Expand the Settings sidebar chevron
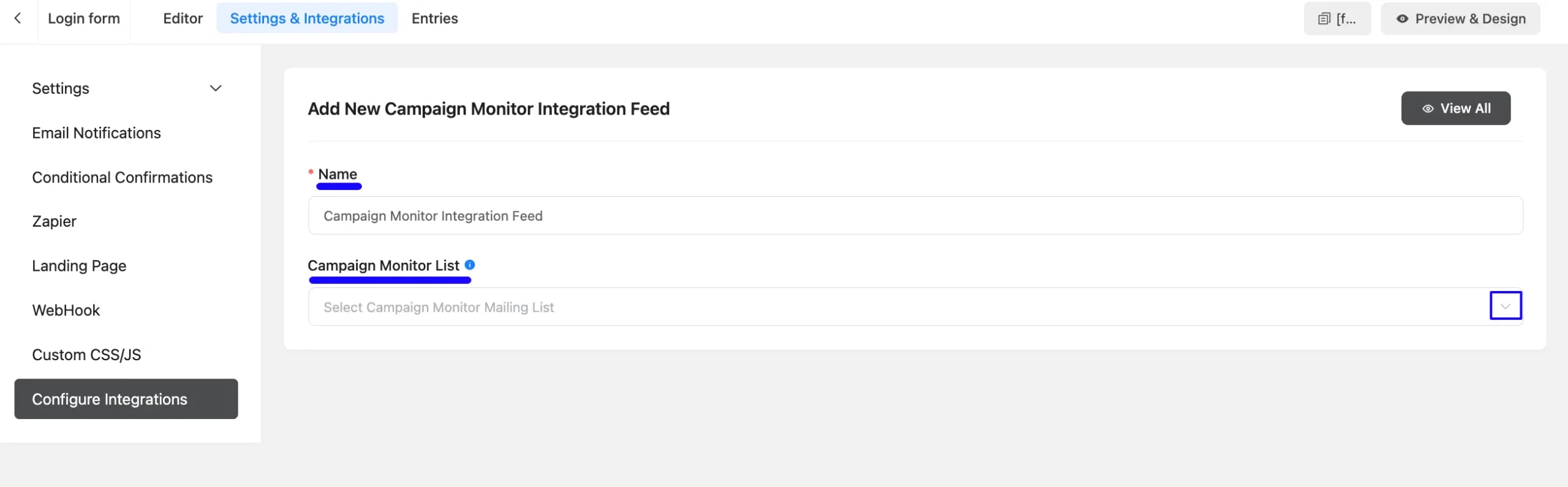1568x487 pixels. click(216, 88)
